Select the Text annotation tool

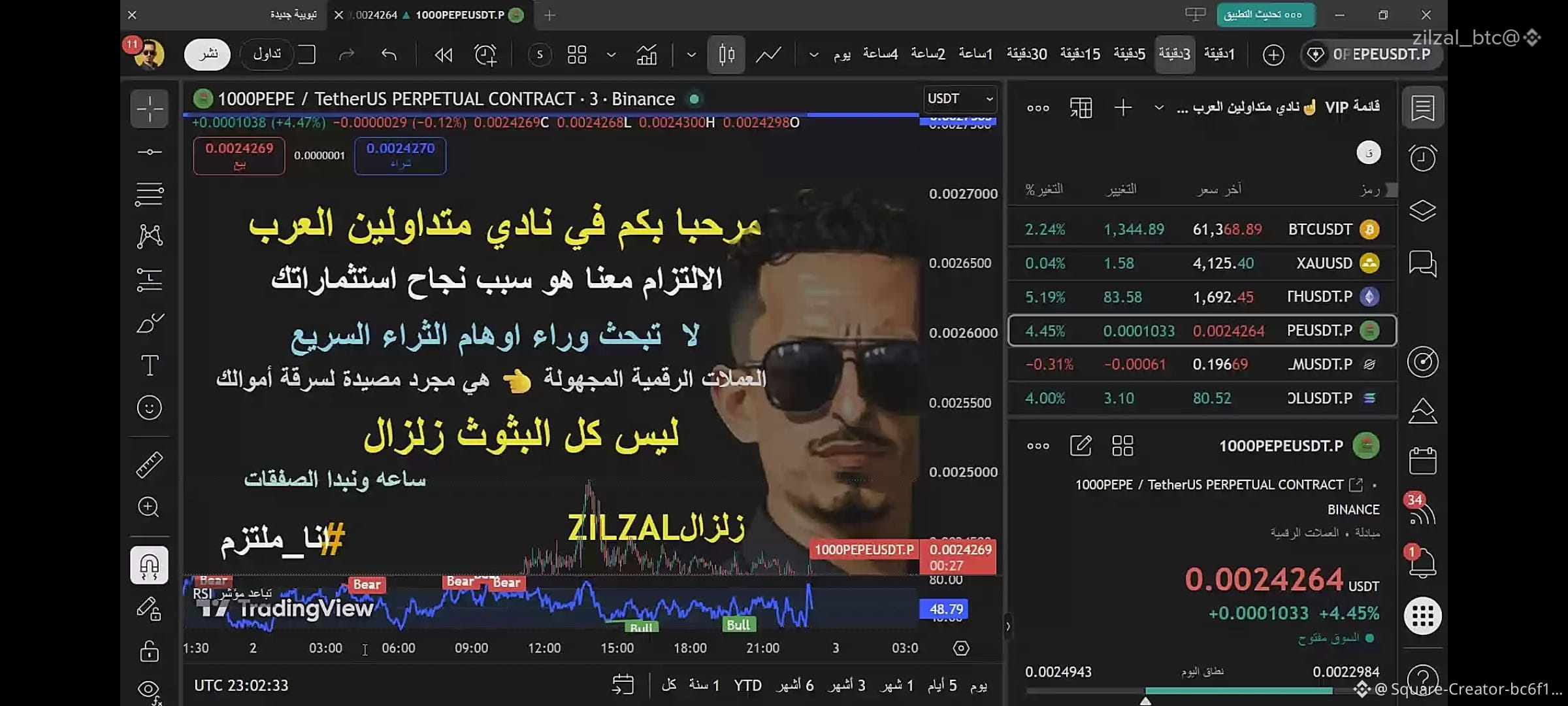click(x=150, y=365)
